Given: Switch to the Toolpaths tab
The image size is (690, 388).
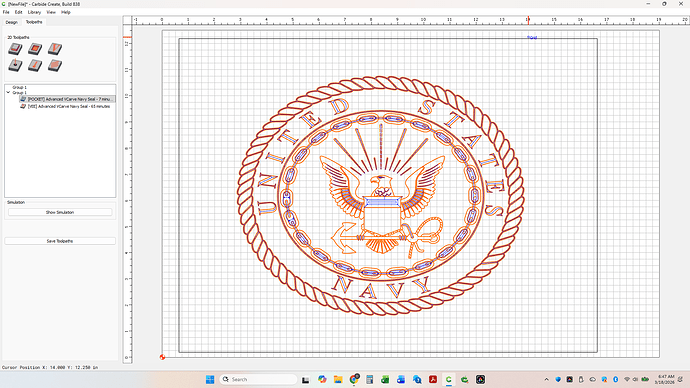Looking at the screenshot, I should pos(34,22).
